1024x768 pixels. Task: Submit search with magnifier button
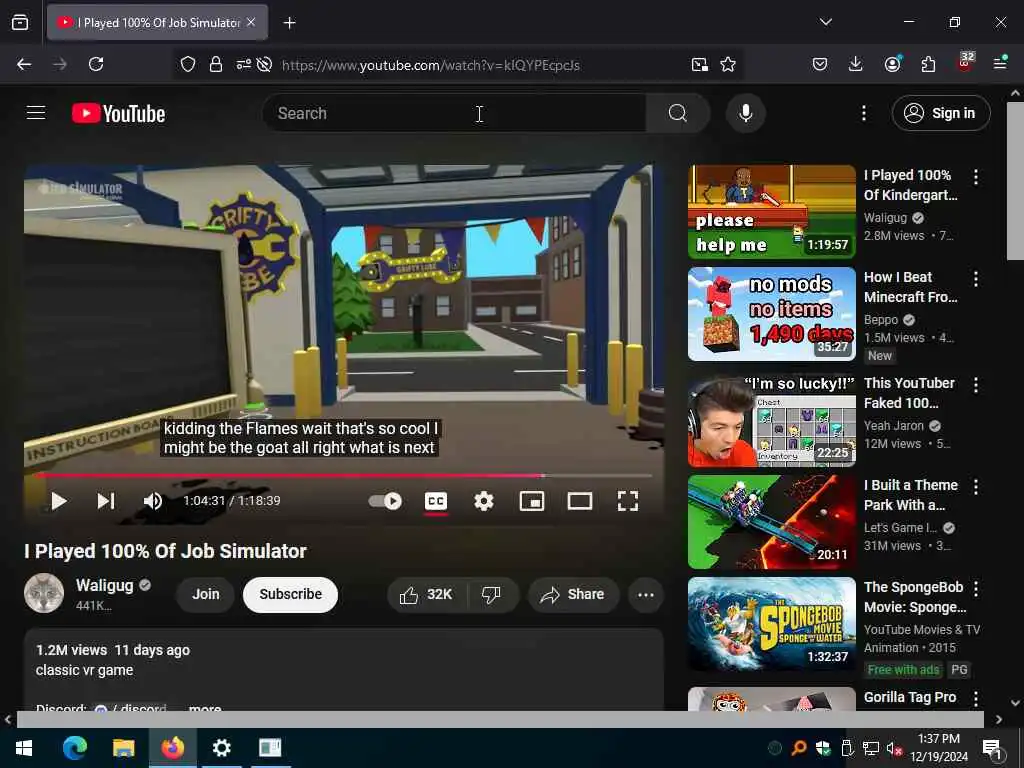coord(678,113)
